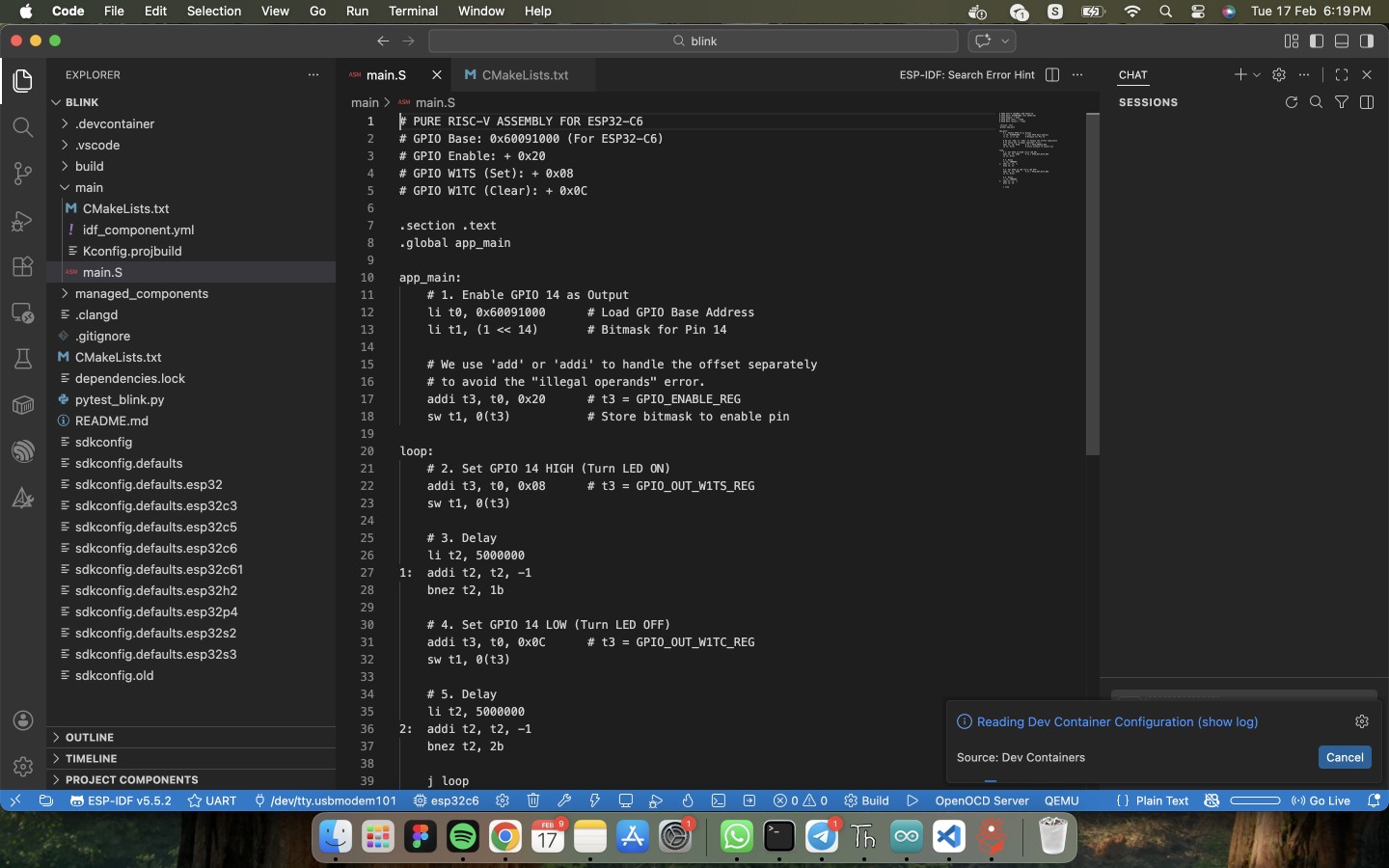Viewport: 1389px width, 868px height.
Task: Expand the .devcontainer folder
Action: (191, 123)
